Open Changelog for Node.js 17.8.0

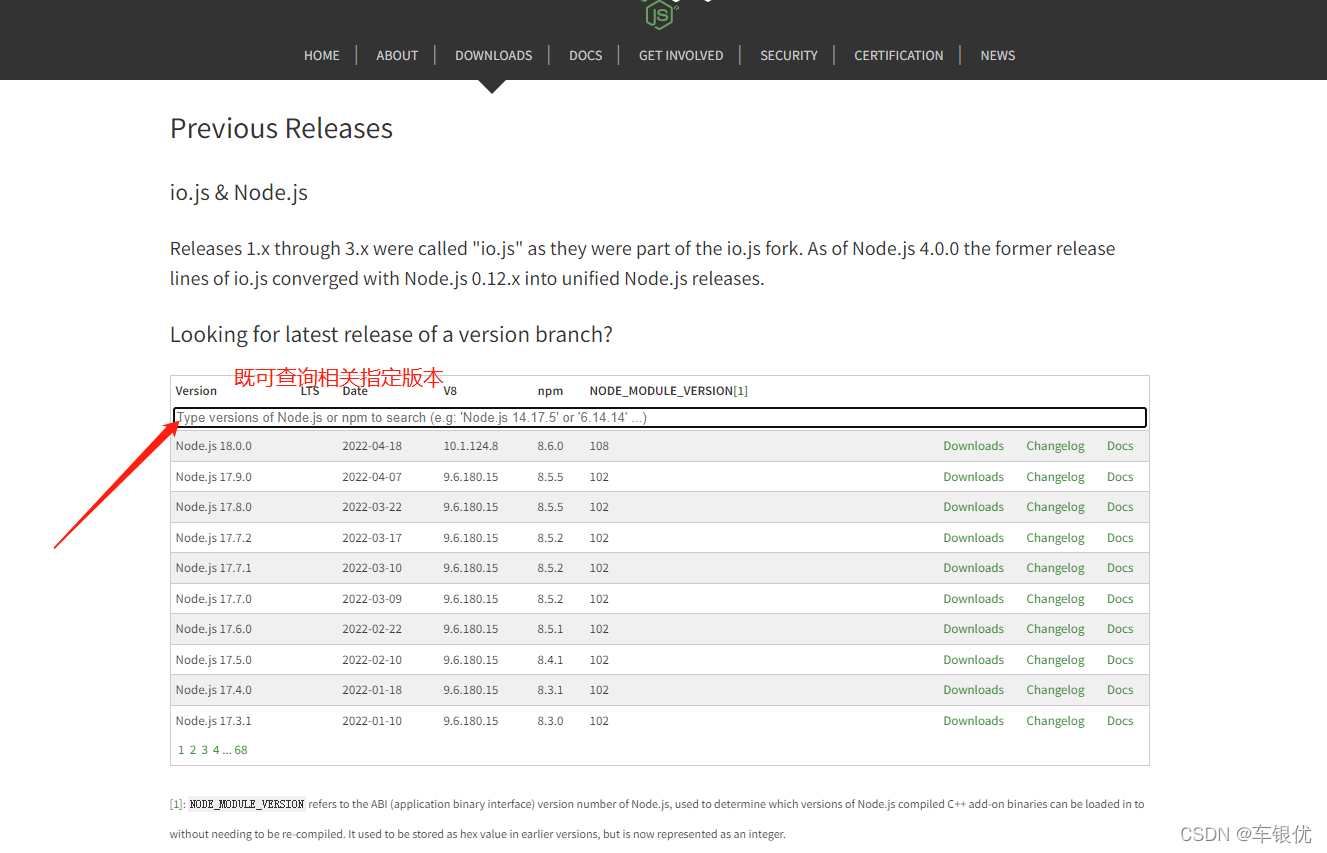tap(1055, 507)
